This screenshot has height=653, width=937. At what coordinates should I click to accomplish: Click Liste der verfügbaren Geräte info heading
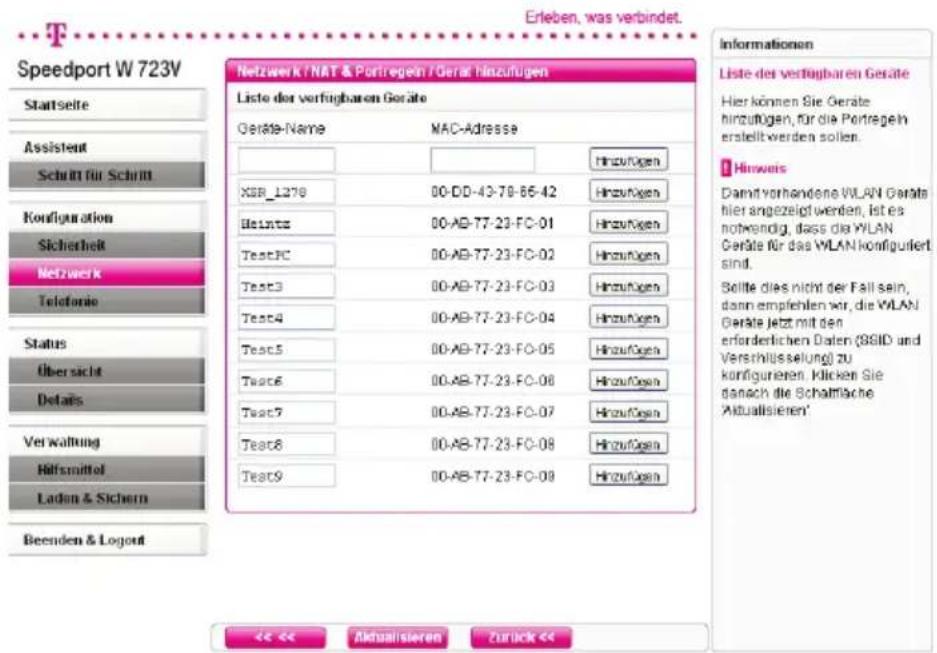[x=814, y=74]
